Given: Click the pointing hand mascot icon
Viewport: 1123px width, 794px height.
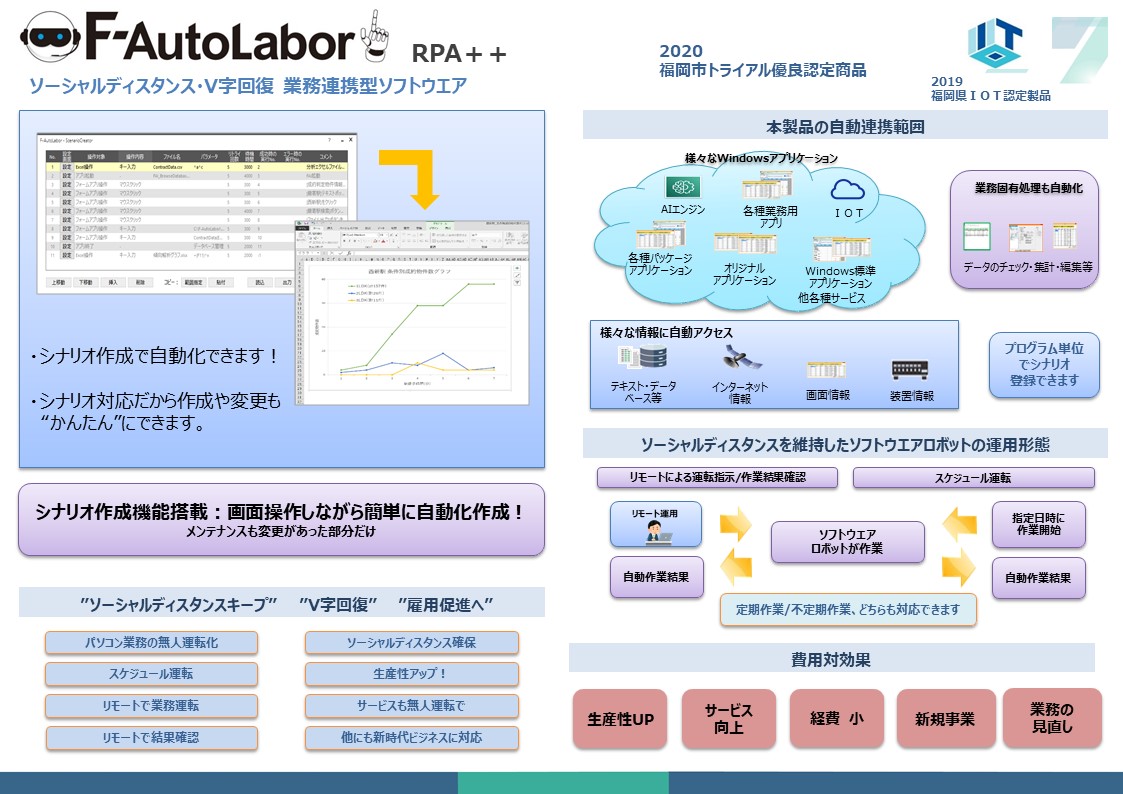Looking at the screenshot, I should (x=375, y=34).
